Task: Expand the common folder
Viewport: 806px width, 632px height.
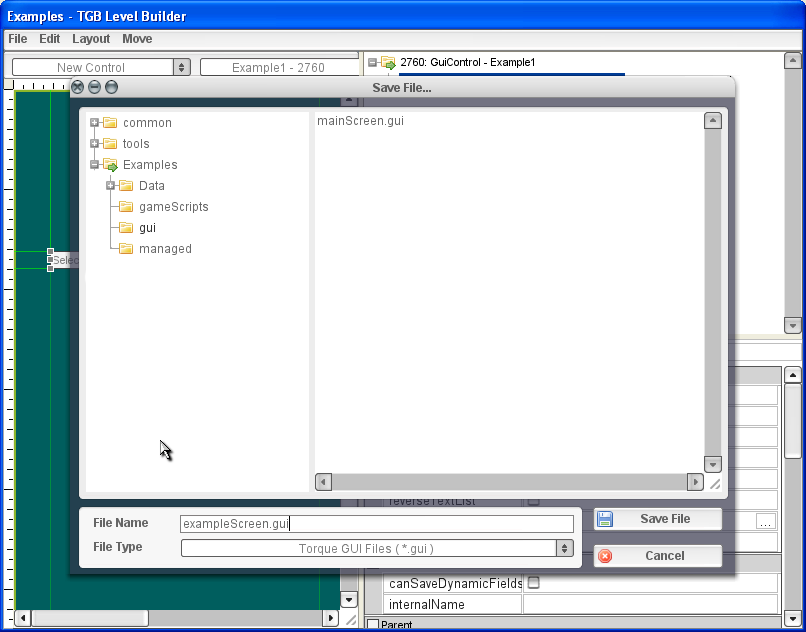Action: [94, 122]
